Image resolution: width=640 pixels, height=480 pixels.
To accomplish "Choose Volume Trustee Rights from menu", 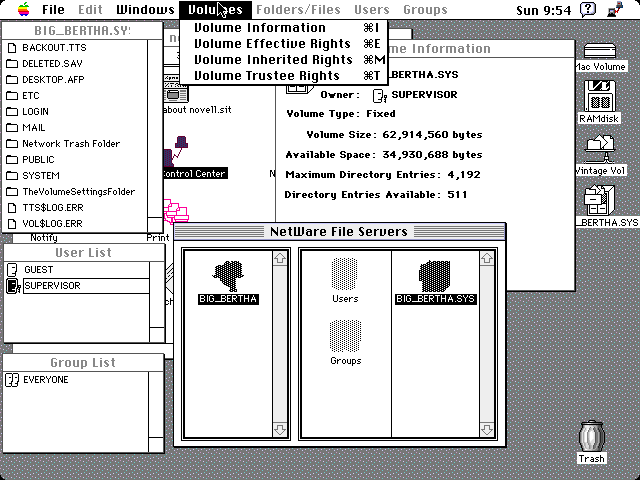I will (x=267, y=76).
